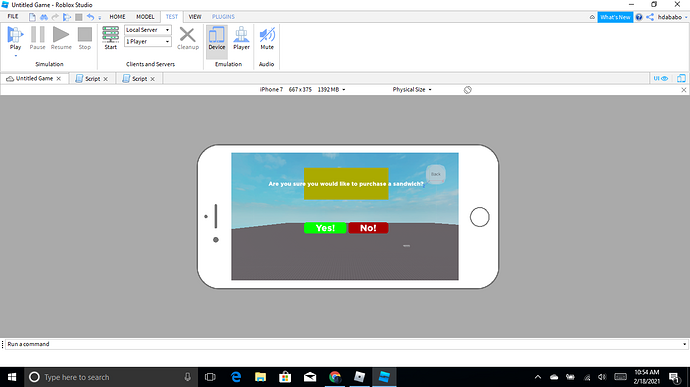
Task: Click the New file quick-access icon
Action: pyautogui.click(x=32, y=17)
